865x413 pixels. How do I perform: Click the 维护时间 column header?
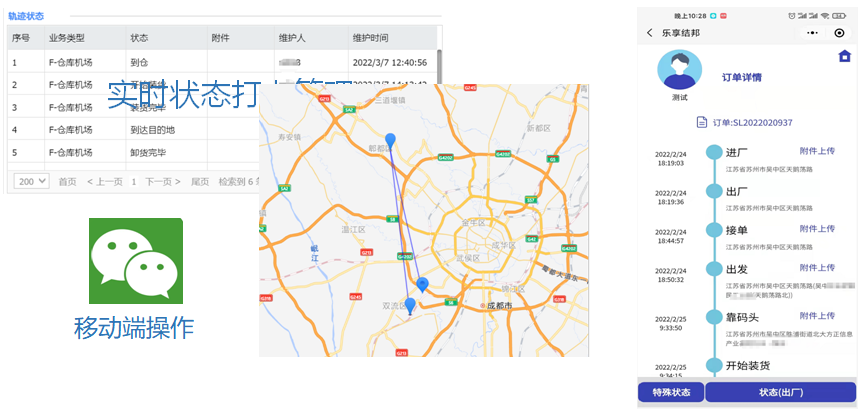[x=375, y=38]
